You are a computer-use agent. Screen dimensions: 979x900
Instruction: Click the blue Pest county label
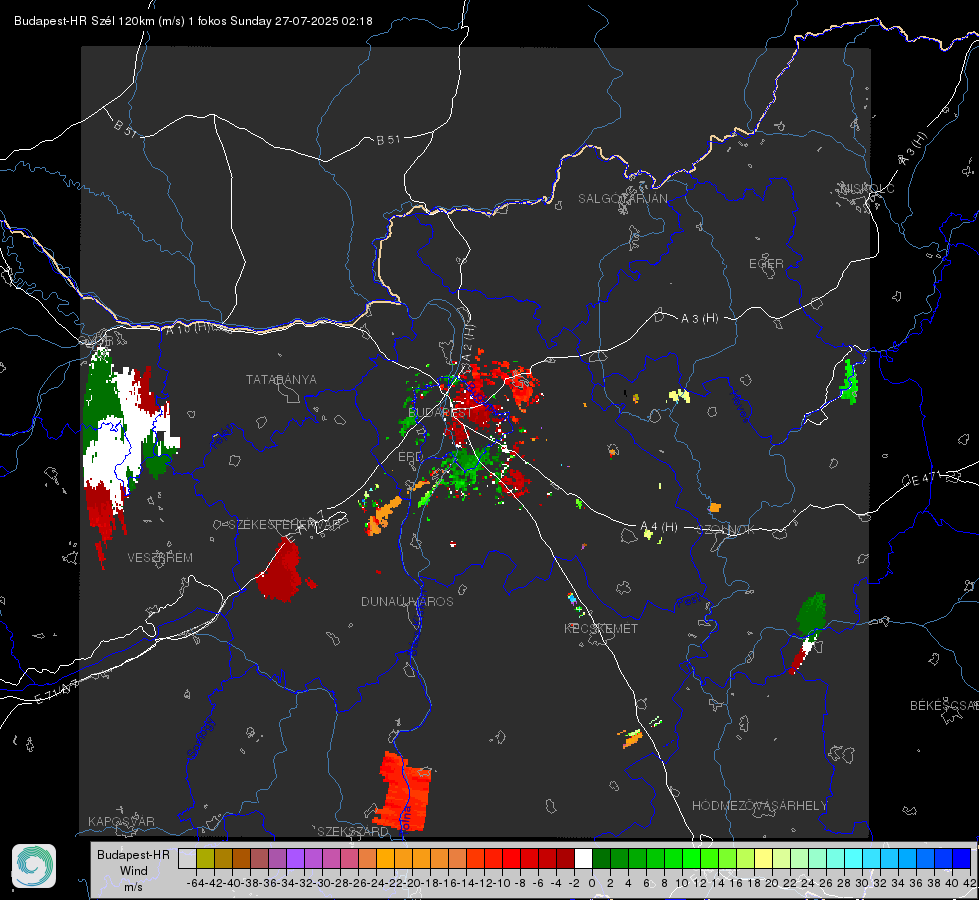(x=688, y=602)
